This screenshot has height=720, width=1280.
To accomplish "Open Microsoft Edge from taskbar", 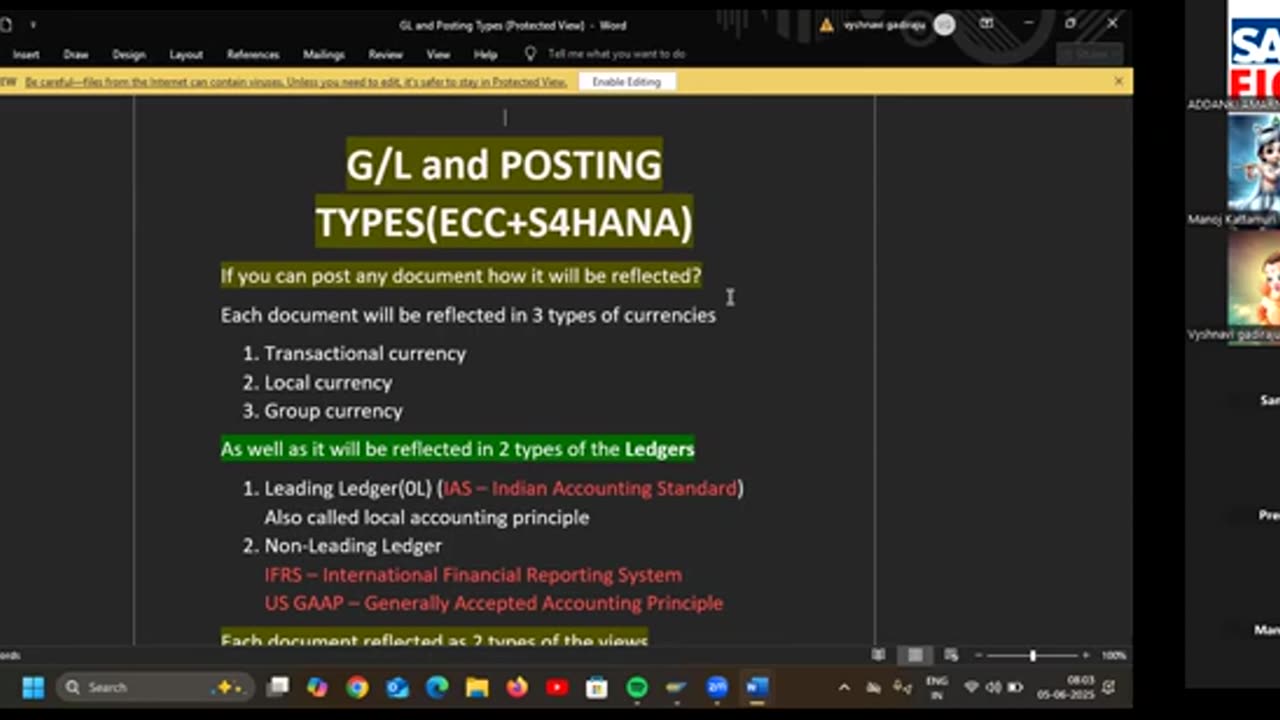I will tap(437, 687).
